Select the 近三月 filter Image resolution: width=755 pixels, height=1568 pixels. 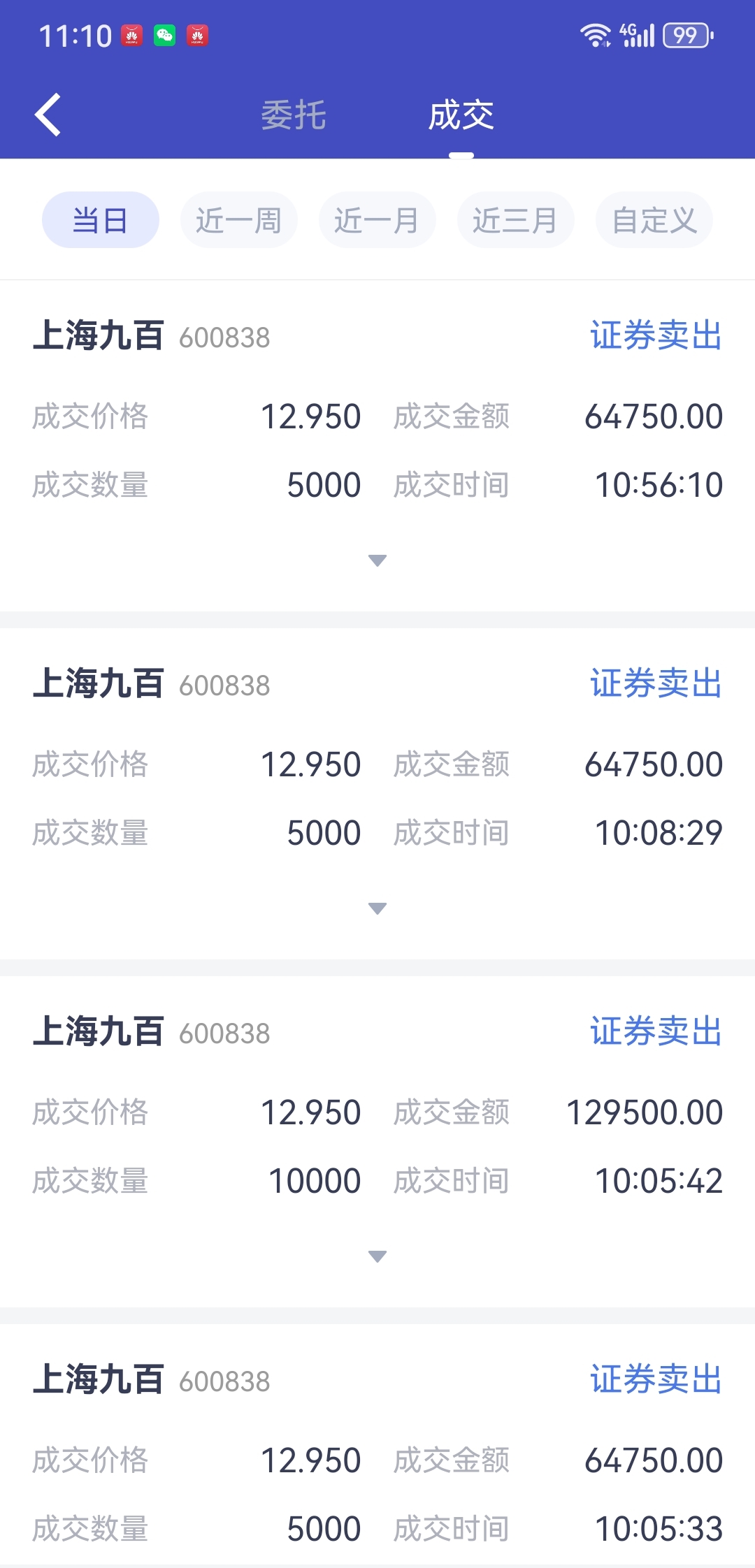coord(516,220)
